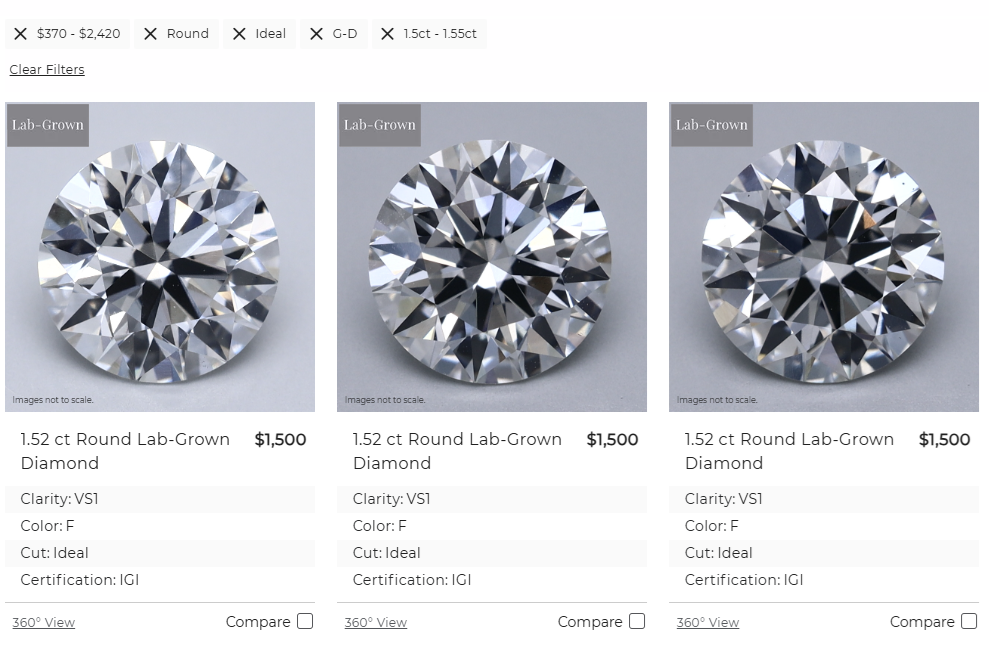
Task: Open 360° View of the third diamond
Action: (x=708, y=623)
